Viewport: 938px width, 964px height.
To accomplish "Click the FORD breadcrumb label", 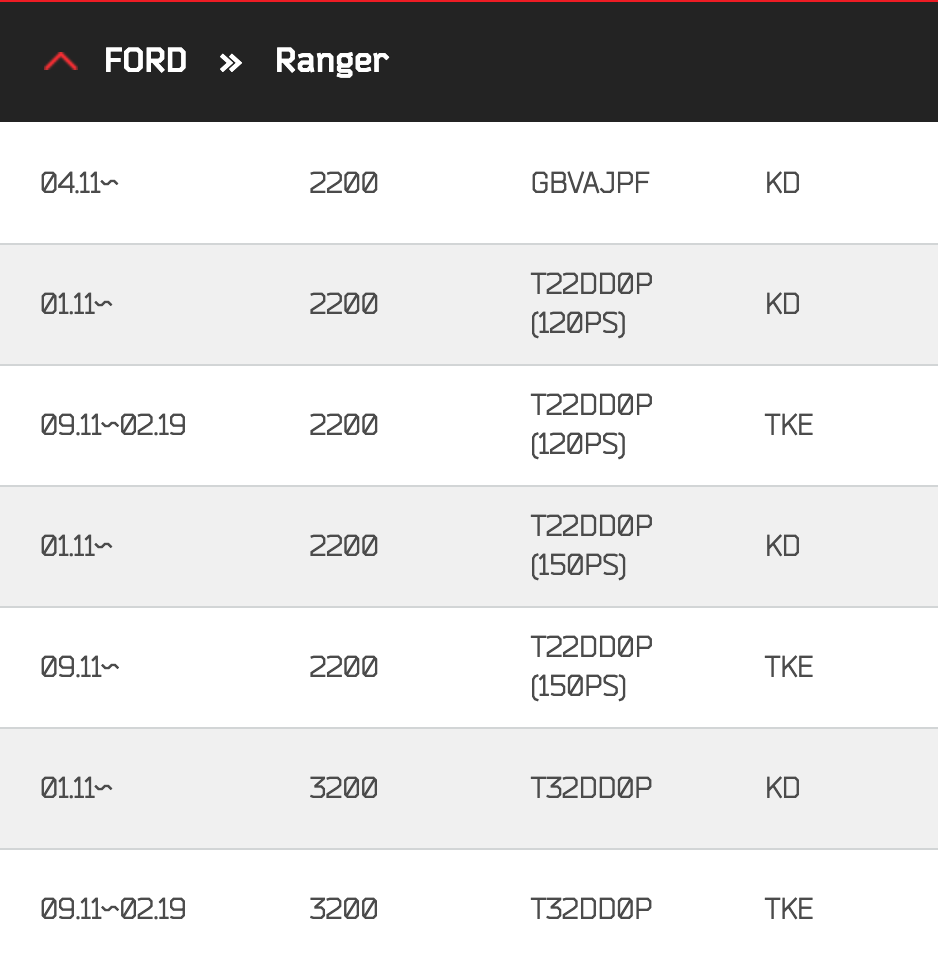I will [x=145, y=61].
